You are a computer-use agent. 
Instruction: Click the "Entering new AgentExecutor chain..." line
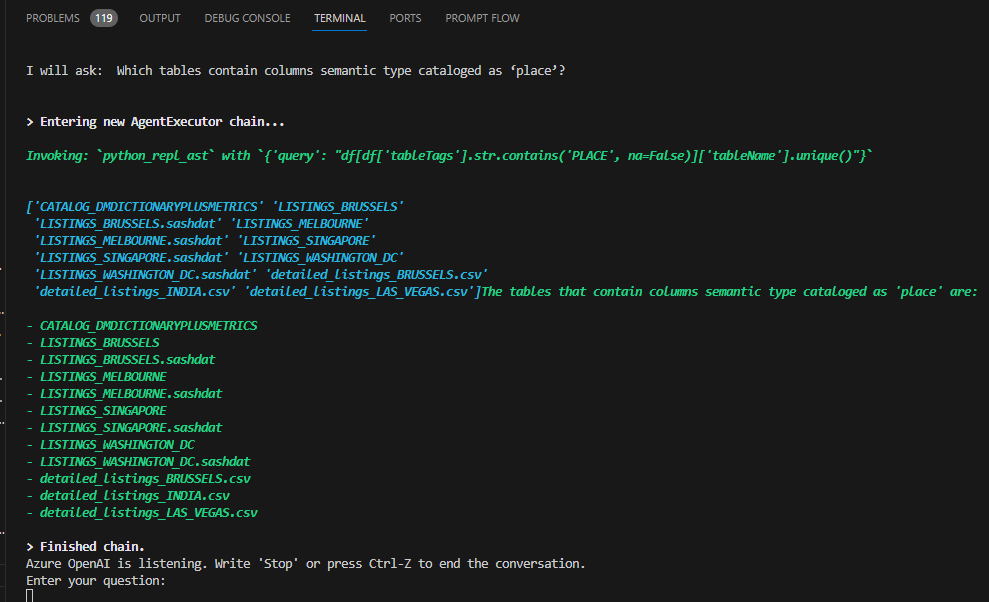(x=162, y=122)
